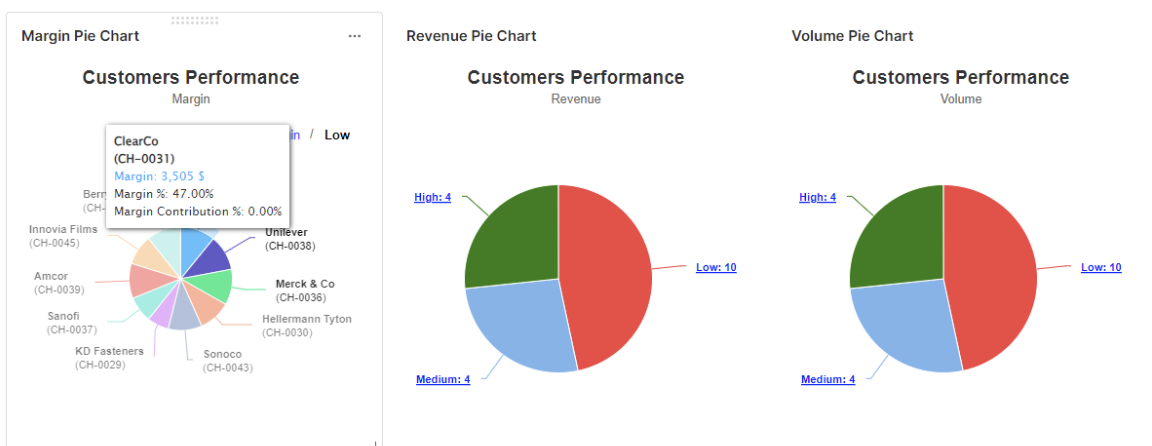The height and width of the screenshot is (446, 1152).
Task: Click the Innovia Films (CH-0045) label
Action: 64,236
